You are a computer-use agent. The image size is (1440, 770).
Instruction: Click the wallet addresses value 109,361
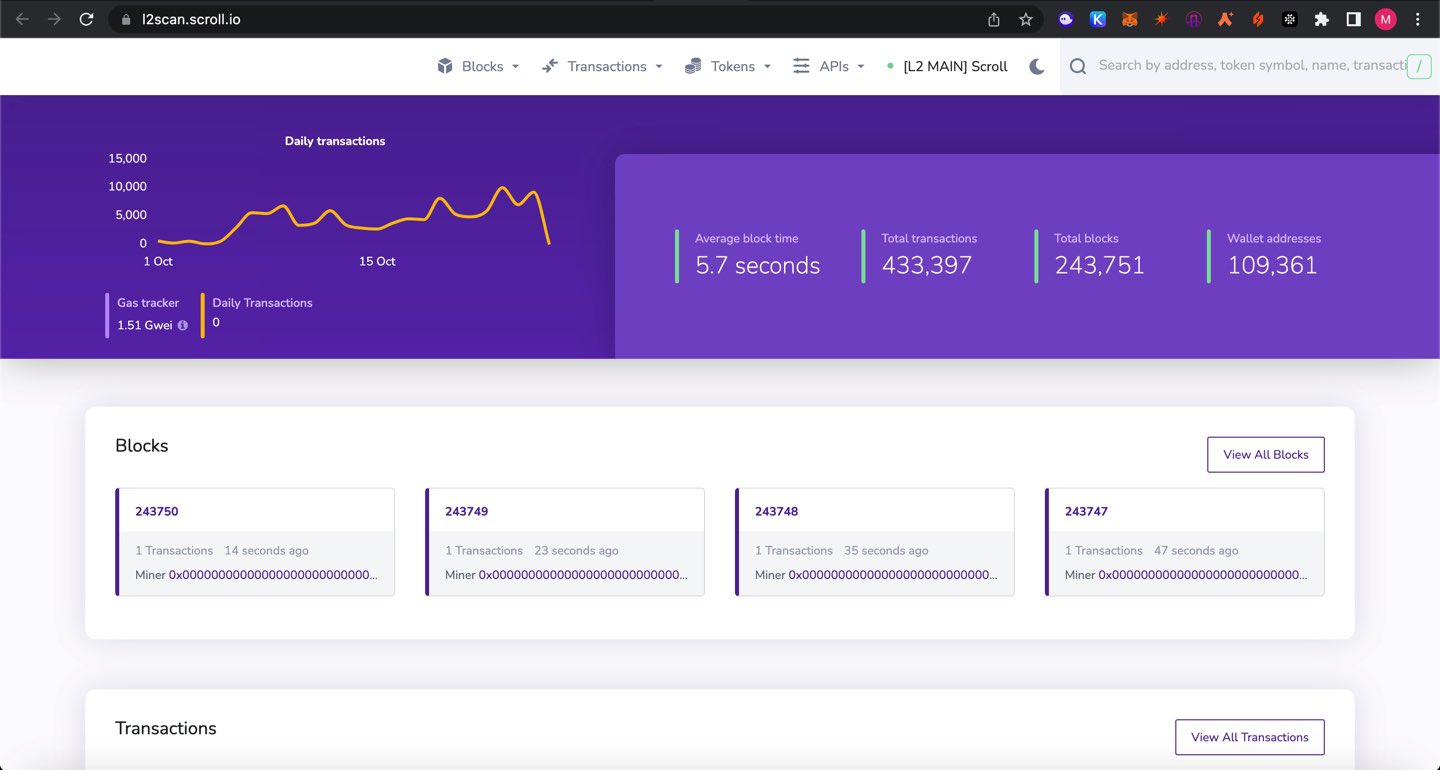1272,265
